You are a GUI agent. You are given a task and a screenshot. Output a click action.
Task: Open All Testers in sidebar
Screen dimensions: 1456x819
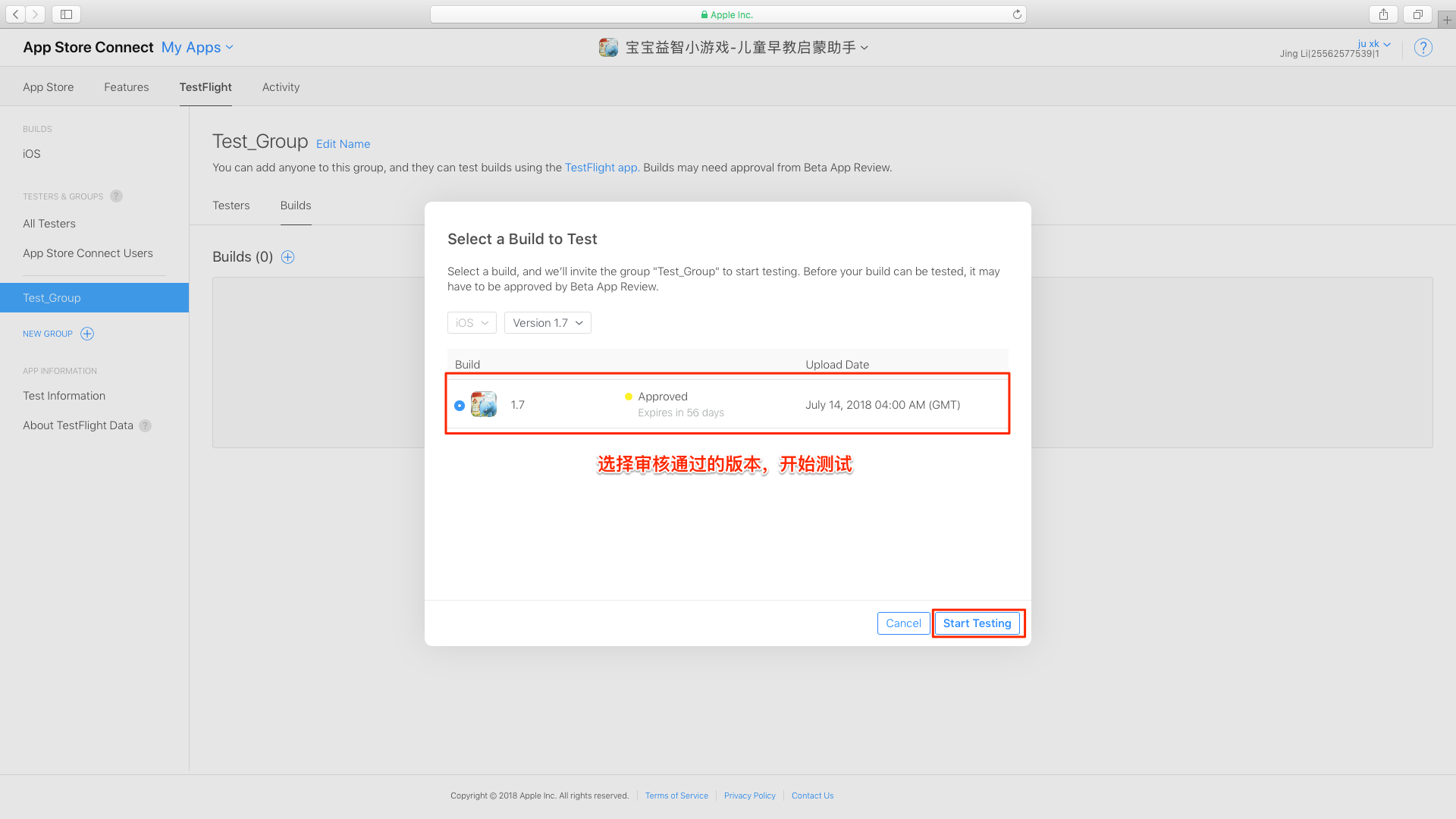tap(49, 224)
